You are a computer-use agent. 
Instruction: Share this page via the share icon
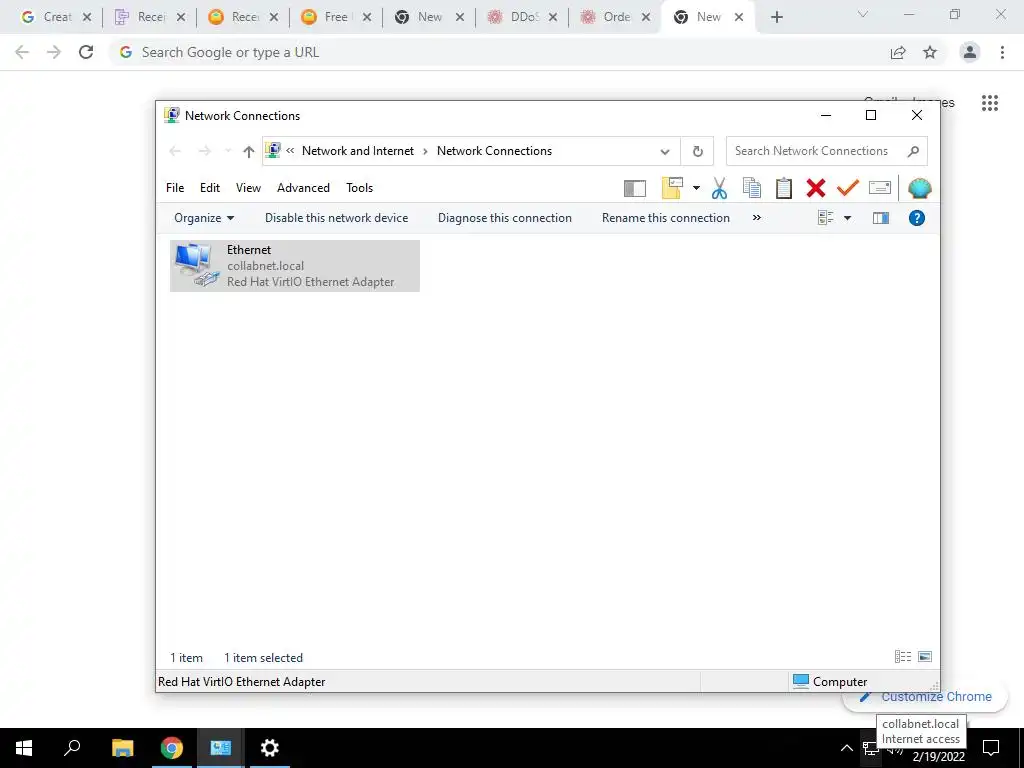click(x=898, y=52)
